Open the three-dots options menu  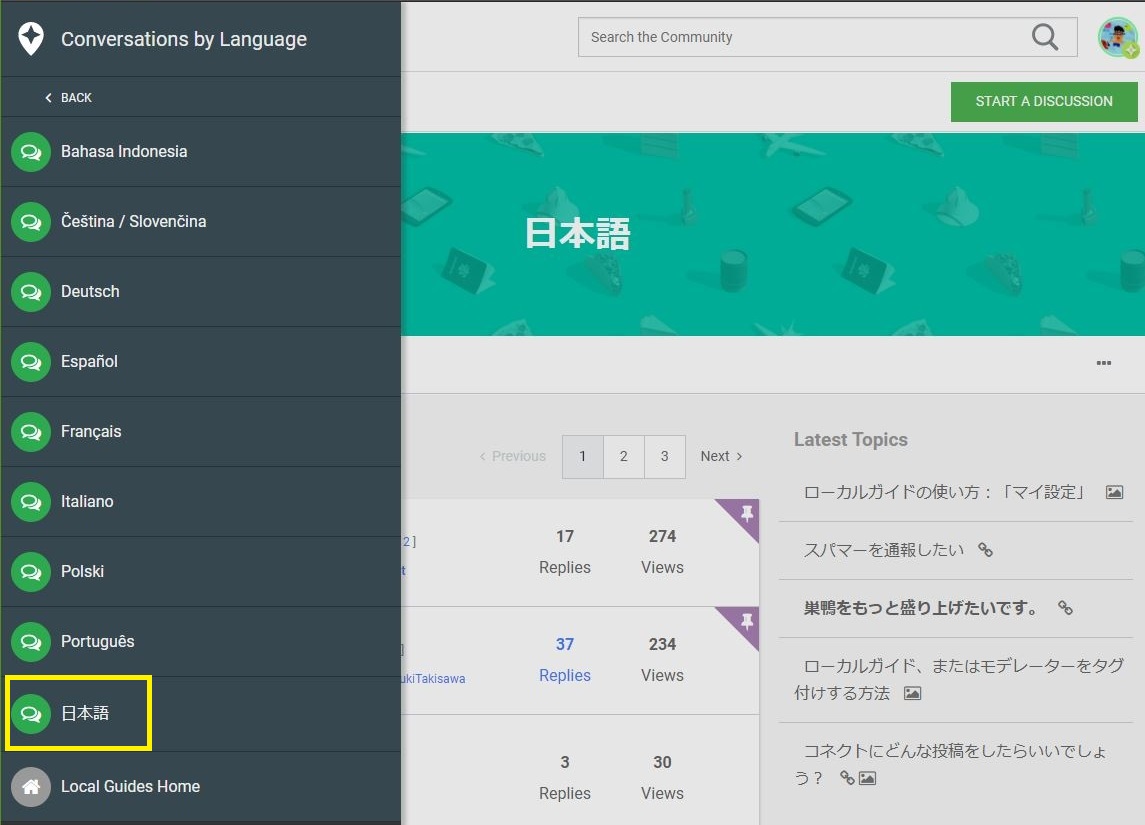click(x=1103, y=363)
